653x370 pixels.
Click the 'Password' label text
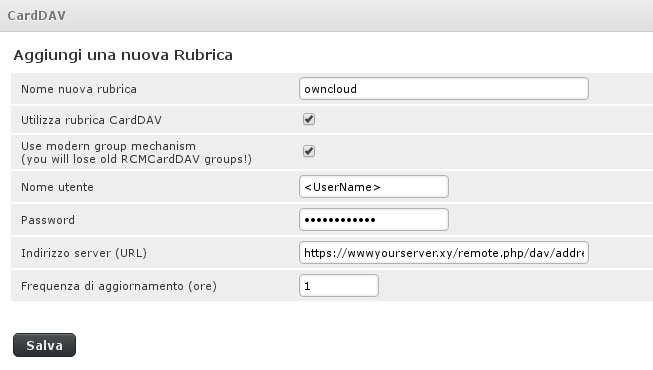(x=48, y=220)
